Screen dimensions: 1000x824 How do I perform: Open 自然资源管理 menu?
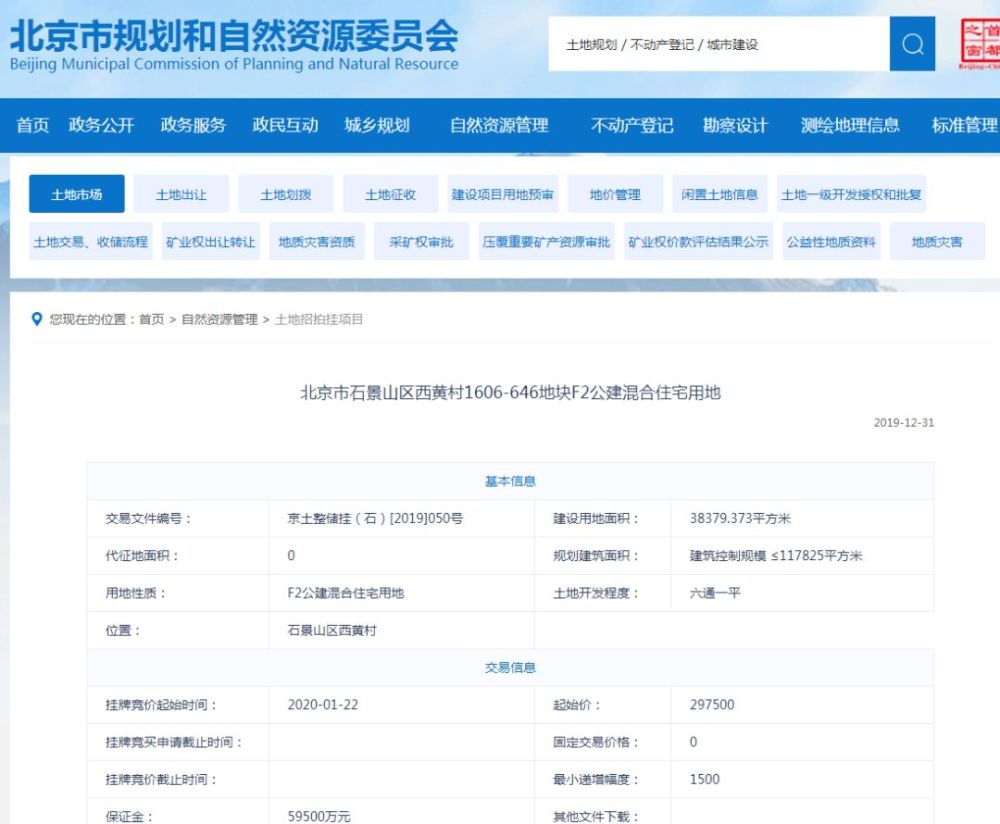point(499,125)
